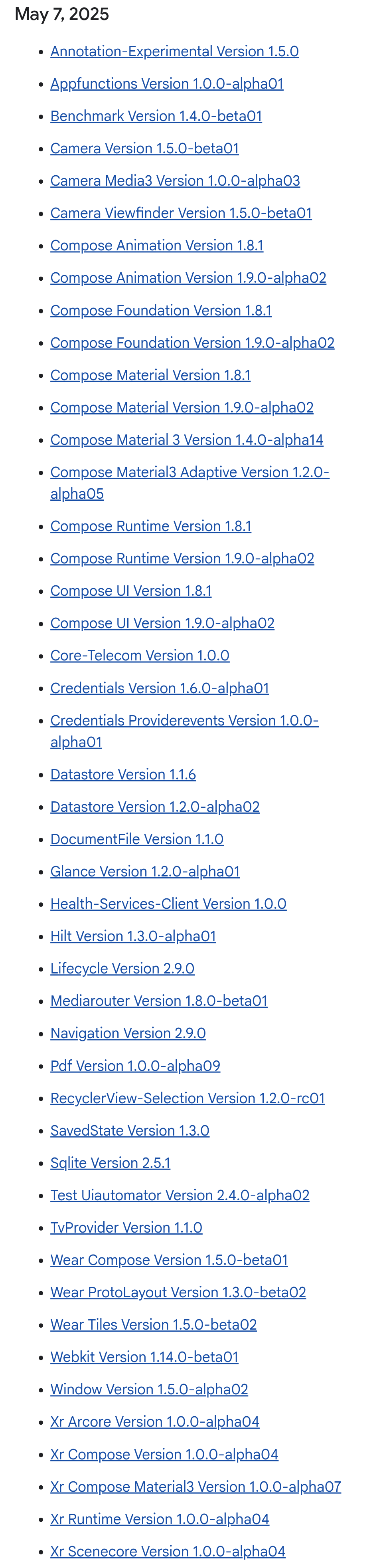This screenshot has width=383, height=1568.
Task: Open Compose Animation Version 1.9.0-alpha02
Action: click(x=188, y=278)
